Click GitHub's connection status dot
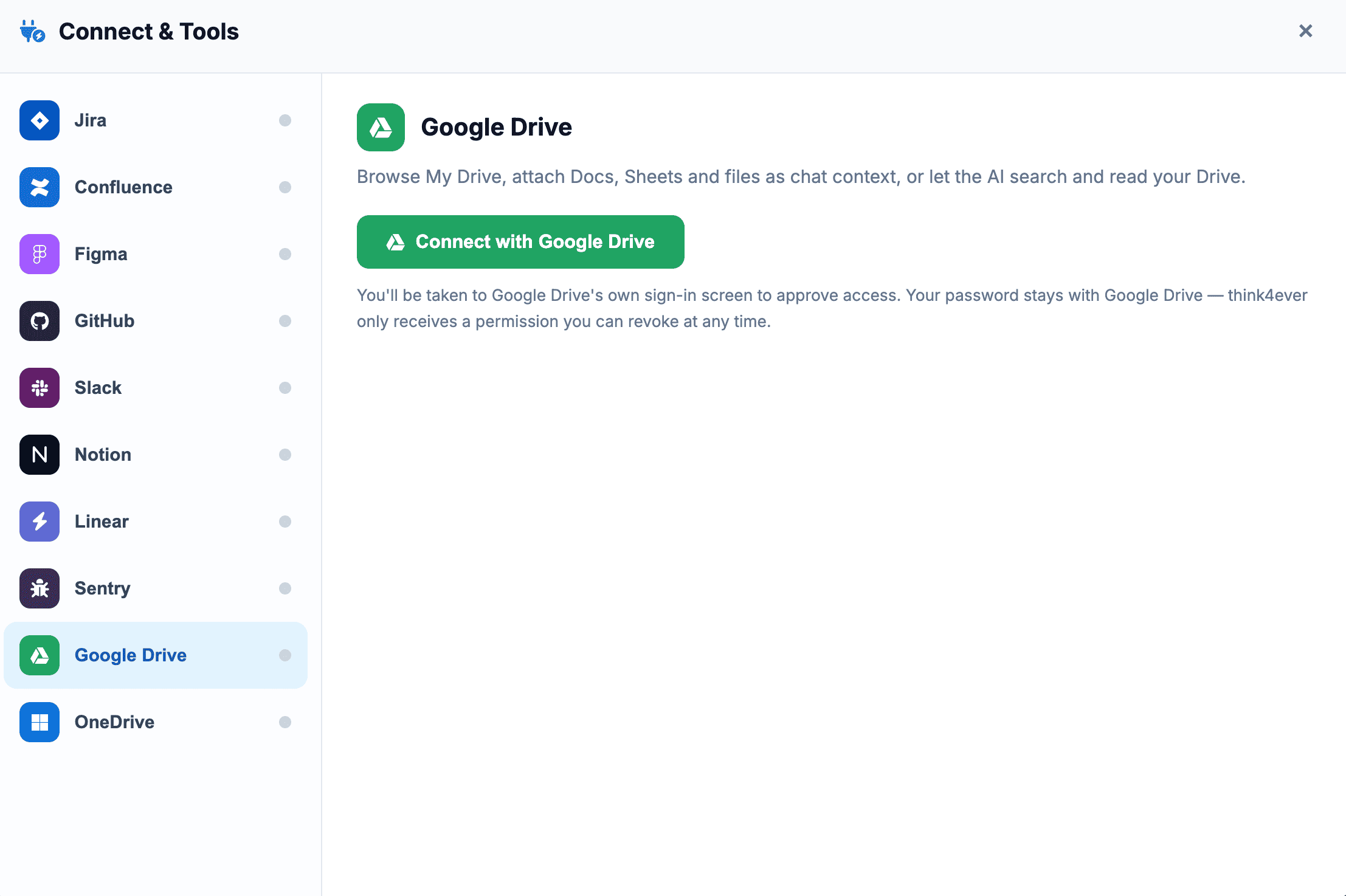Viewport: 1346px width, 896px height. click(285, 321)
